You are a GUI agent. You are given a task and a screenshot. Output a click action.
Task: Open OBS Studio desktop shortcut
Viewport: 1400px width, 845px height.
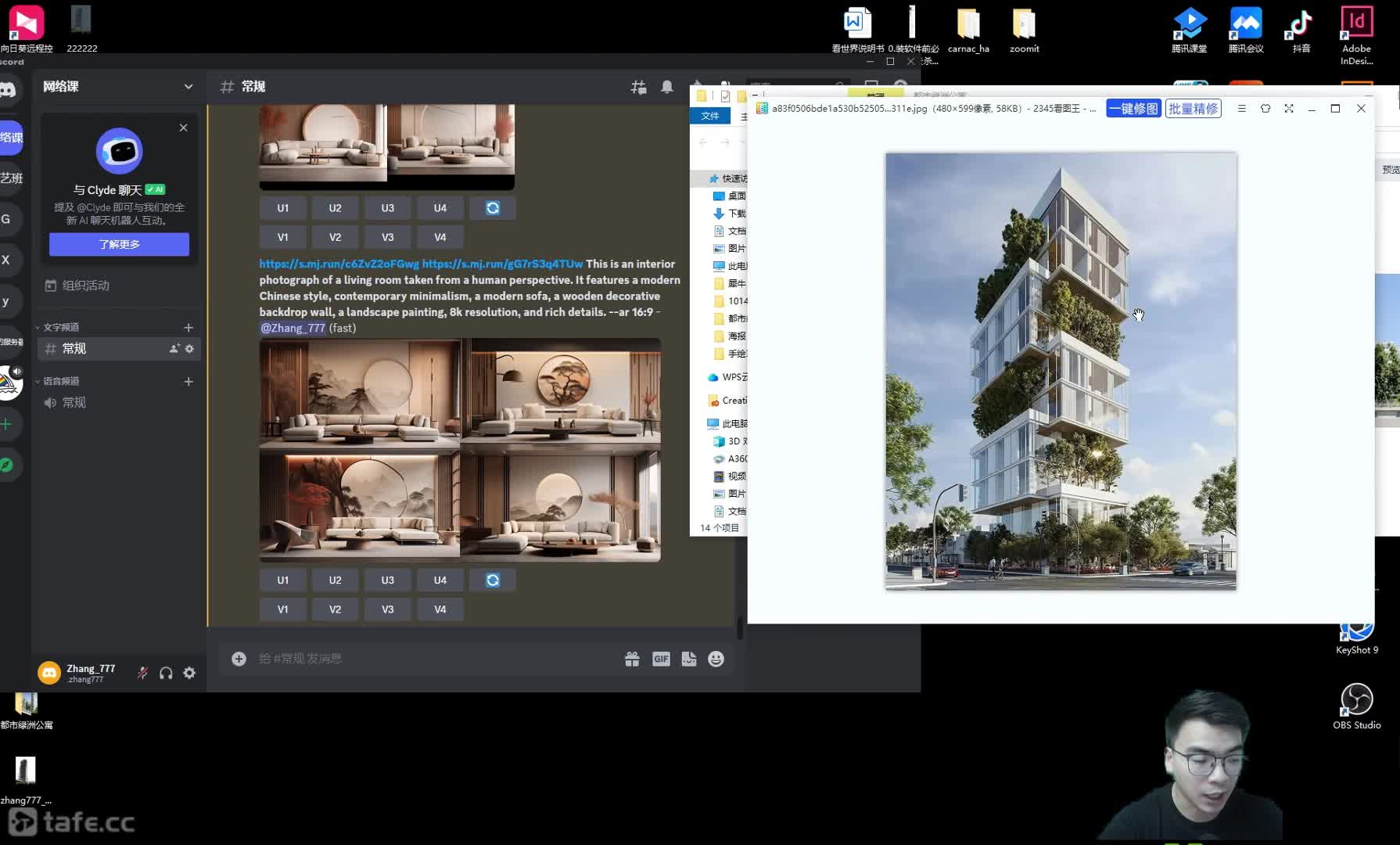(1357, 706)
